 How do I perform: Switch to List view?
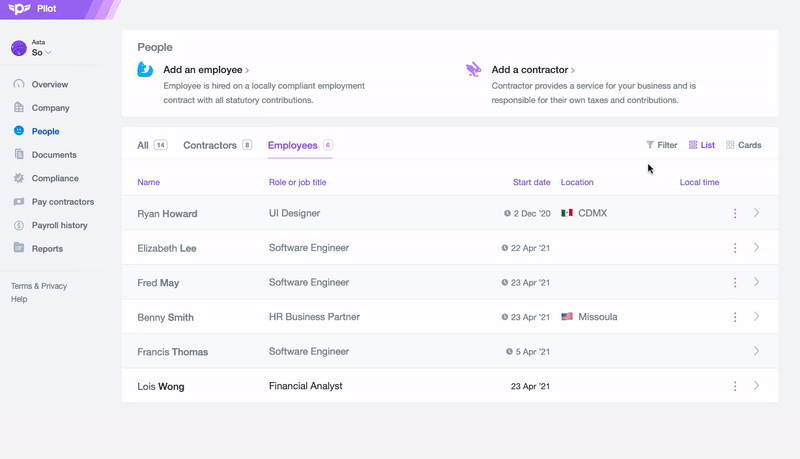point(702,145)
